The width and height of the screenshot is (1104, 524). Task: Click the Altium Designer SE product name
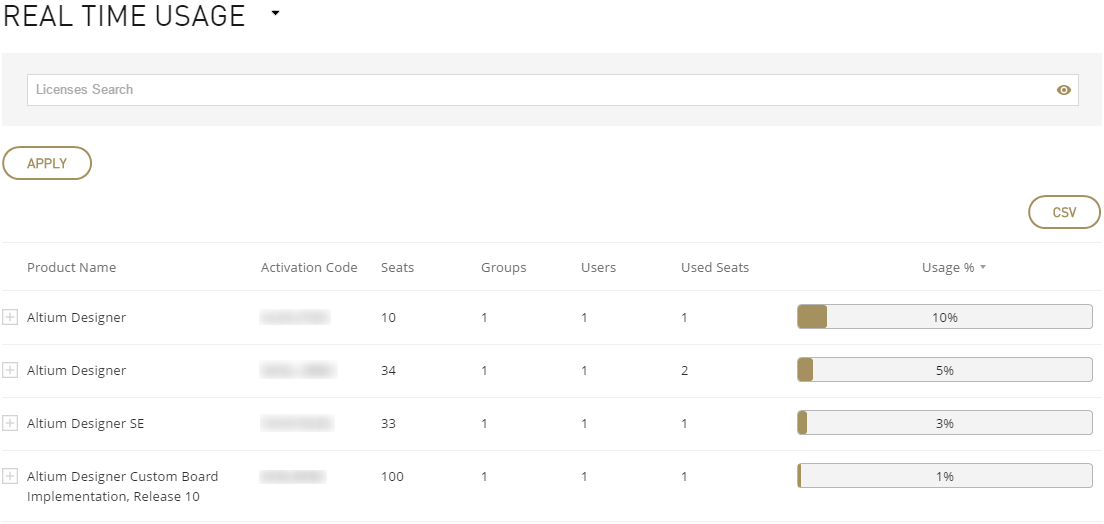85,423
